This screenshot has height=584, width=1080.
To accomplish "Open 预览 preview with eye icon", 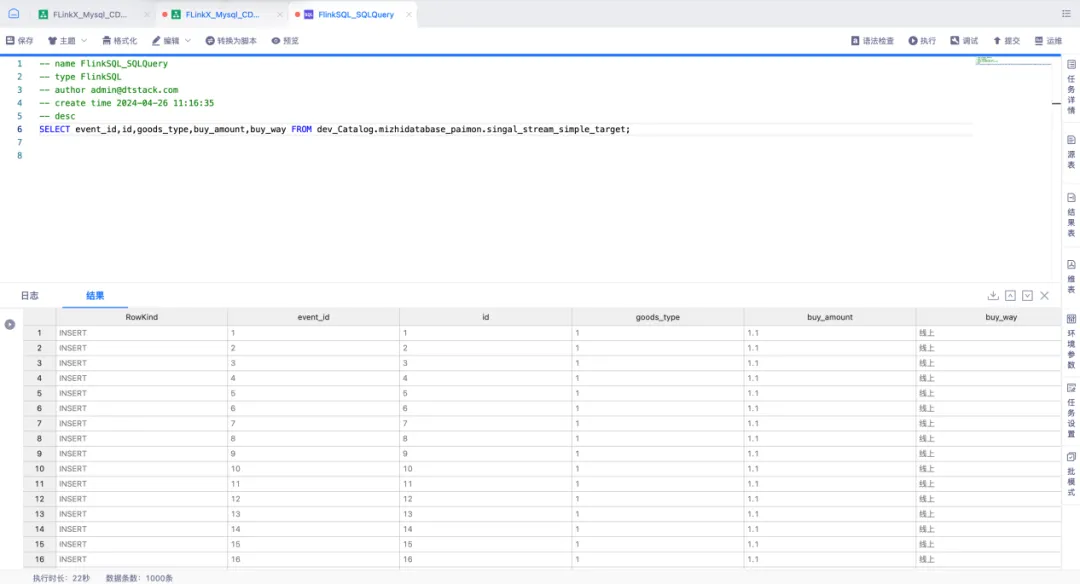I will (x=285, y=41).
